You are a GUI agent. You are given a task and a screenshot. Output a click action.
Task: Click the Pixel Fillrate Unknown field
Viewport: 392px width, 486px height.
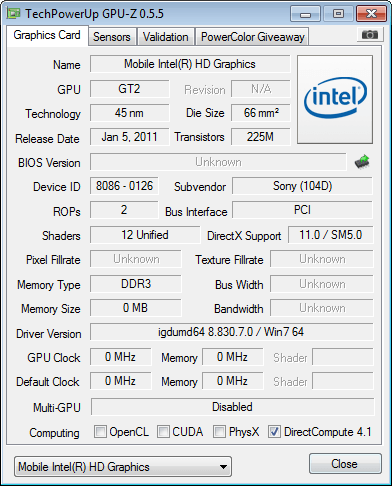point(136,259)
